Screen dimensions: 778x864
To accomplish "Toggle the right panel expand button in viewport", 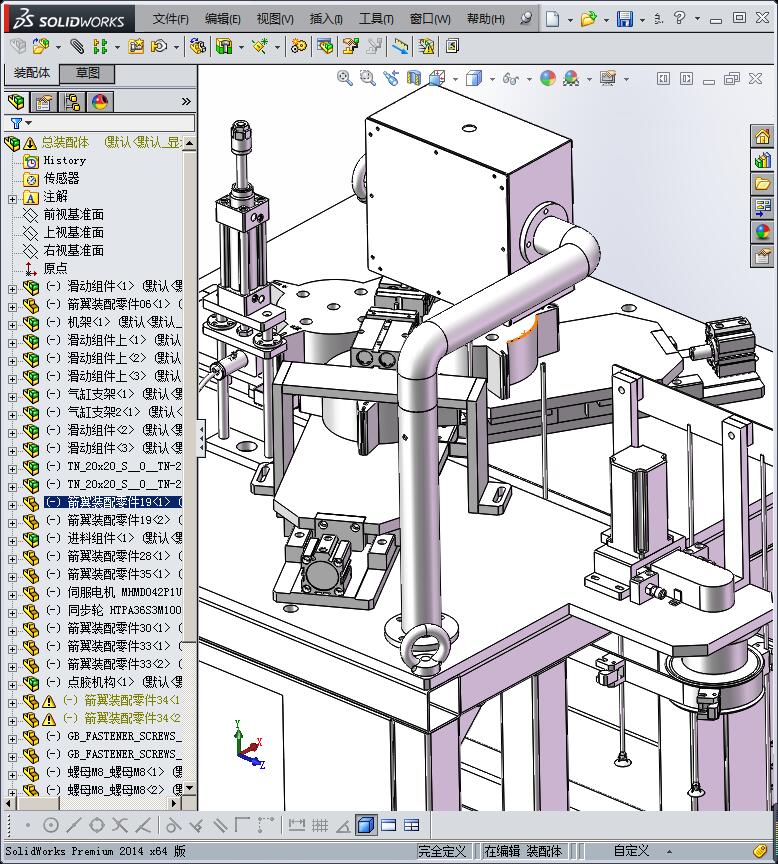I will pos(687,79).
